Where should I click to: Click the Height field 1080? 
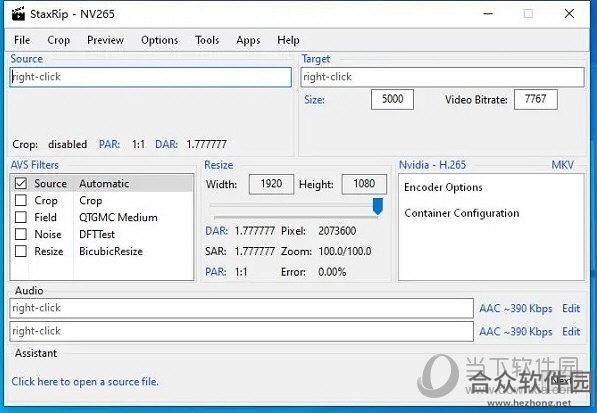coord(364,184)
